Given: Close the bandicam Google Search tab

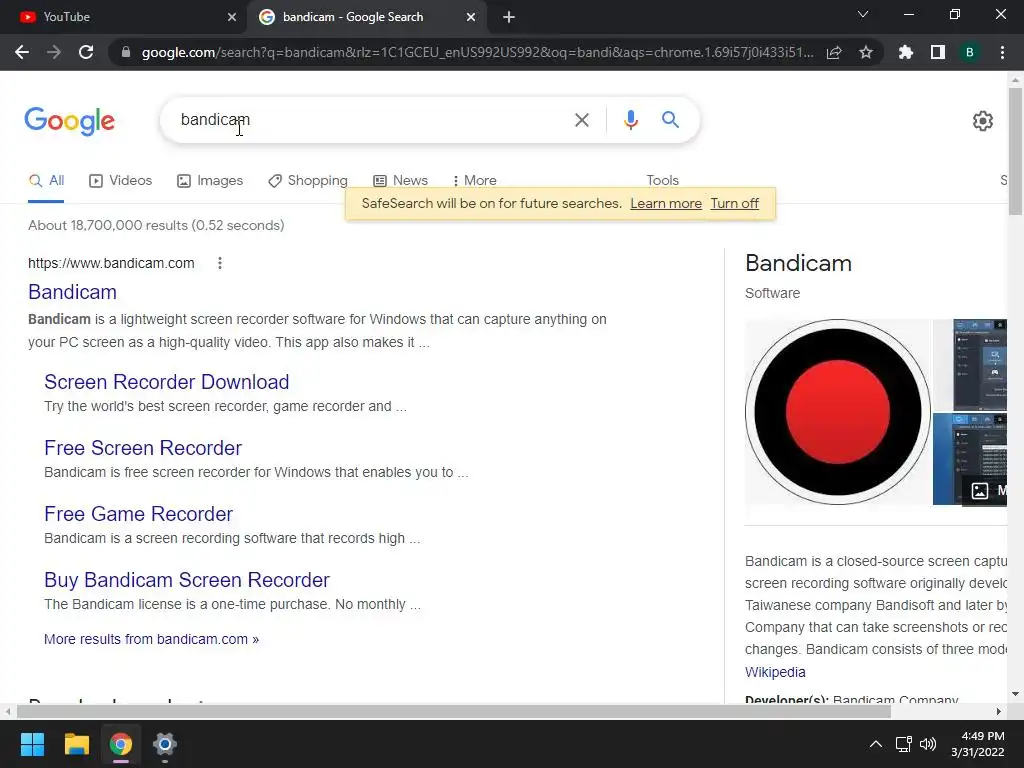Looking at the screenshot, I should pyautogui.click(x=471, y=17).
